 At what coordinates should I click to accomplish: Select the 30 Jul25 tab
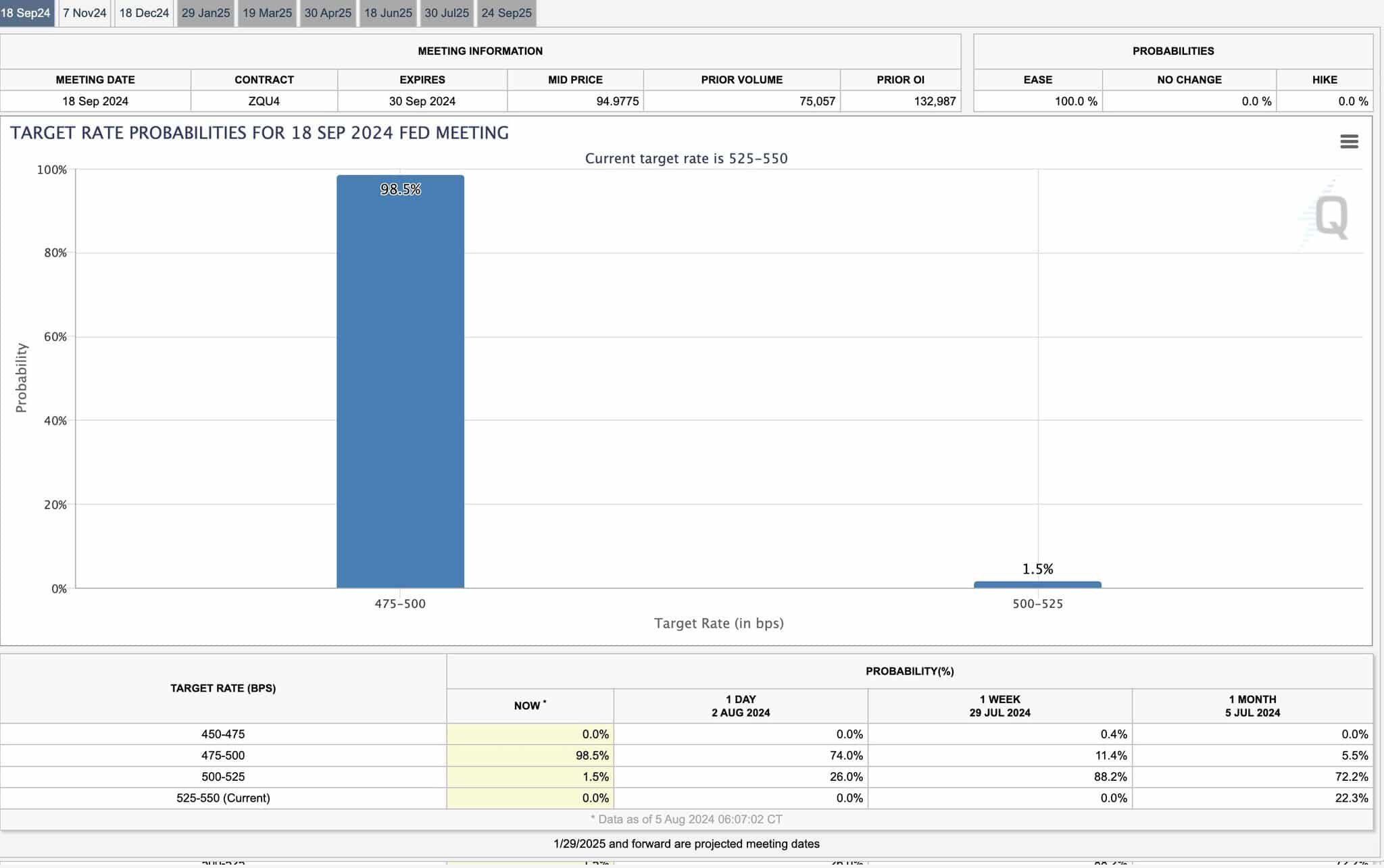(447, 13)
